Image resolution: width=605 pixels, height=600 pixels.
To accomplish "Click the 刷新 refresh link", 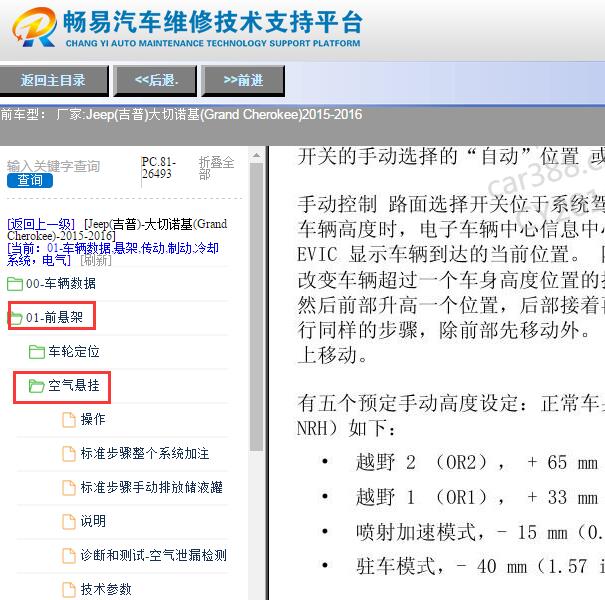I will (x=96, y=260).
